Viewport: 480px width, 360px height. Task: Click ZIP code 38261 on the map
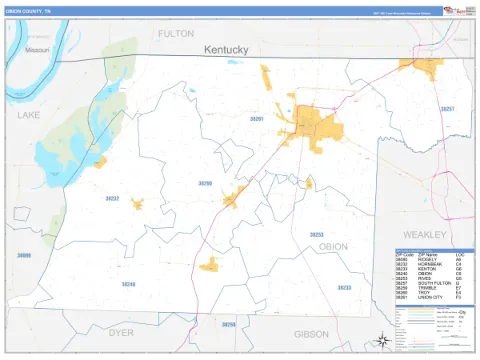point(257,119)
